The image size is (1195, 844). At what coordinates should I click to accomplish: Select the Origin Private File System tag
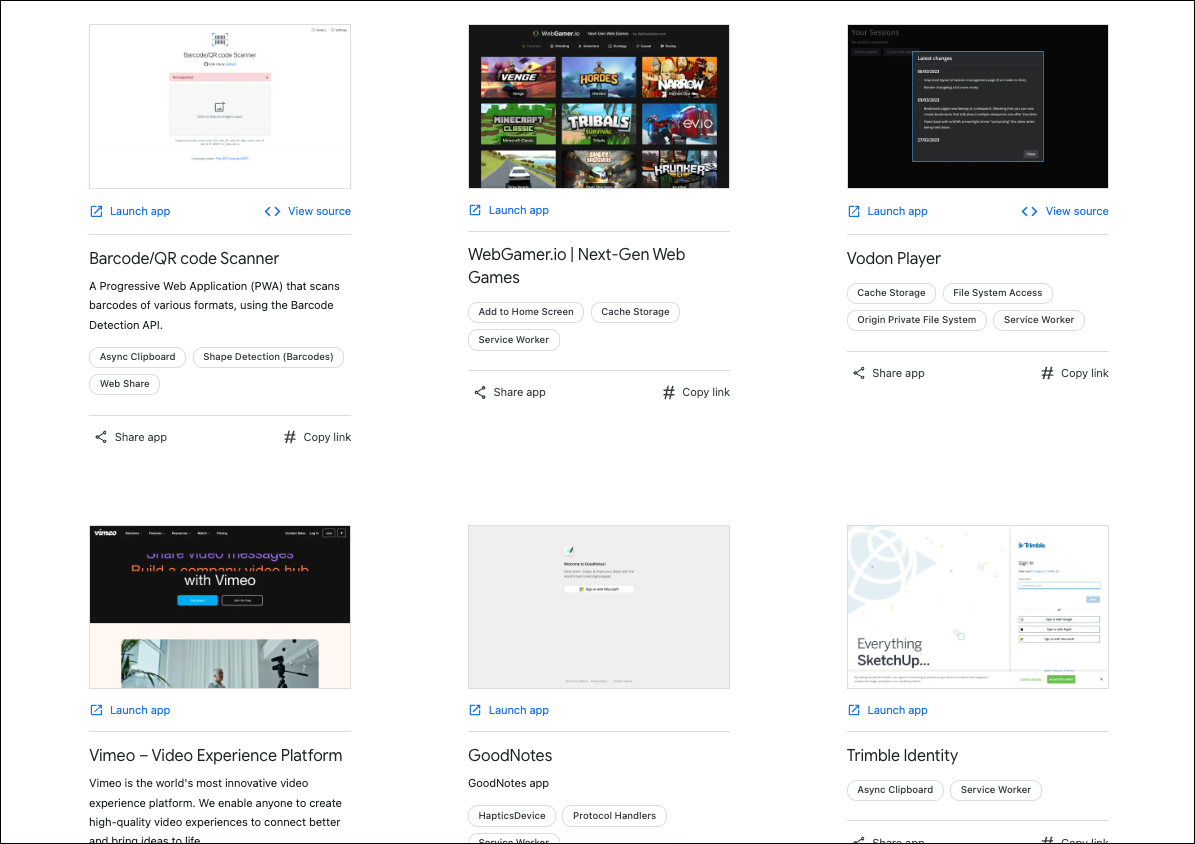pyautogui.click(x=916, y=320)
